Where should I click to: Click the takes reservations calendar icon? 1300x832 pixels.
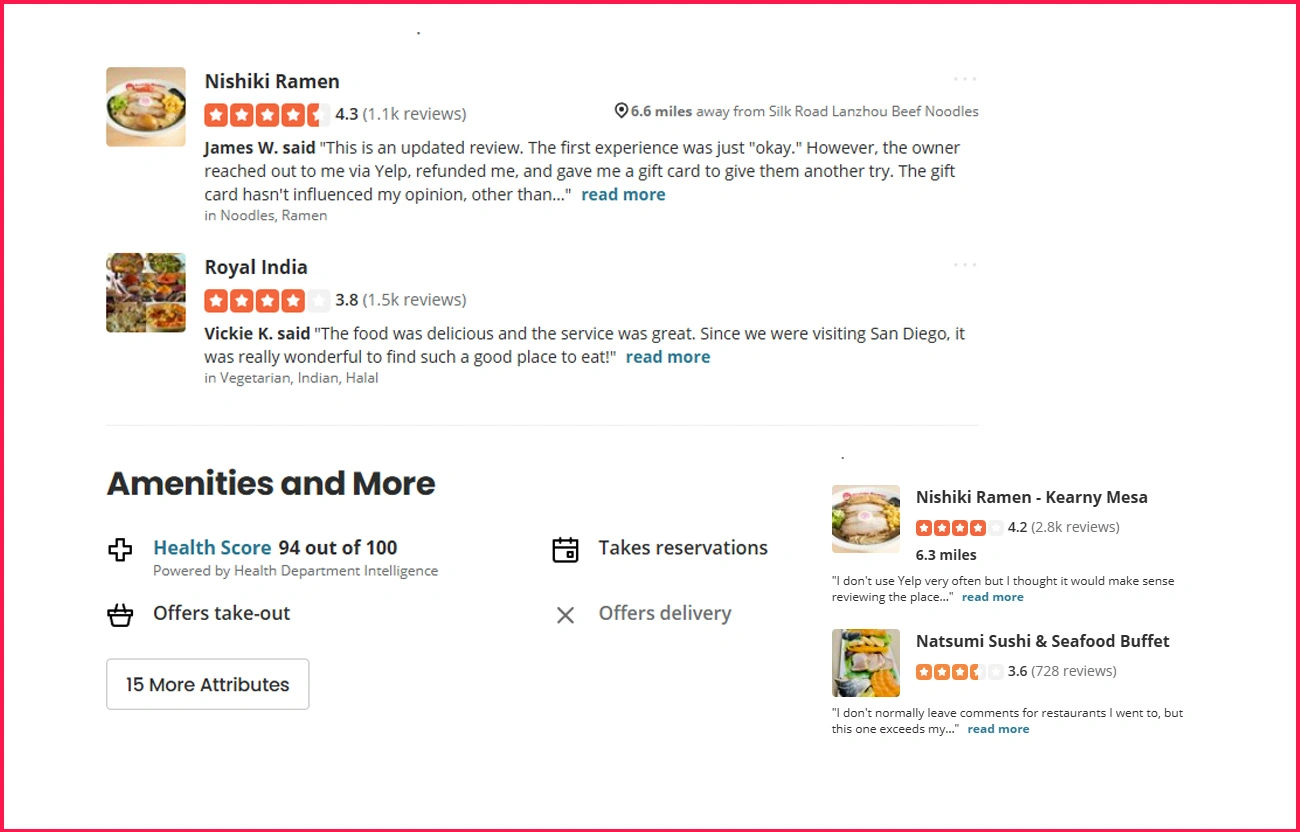pos(566,549)
